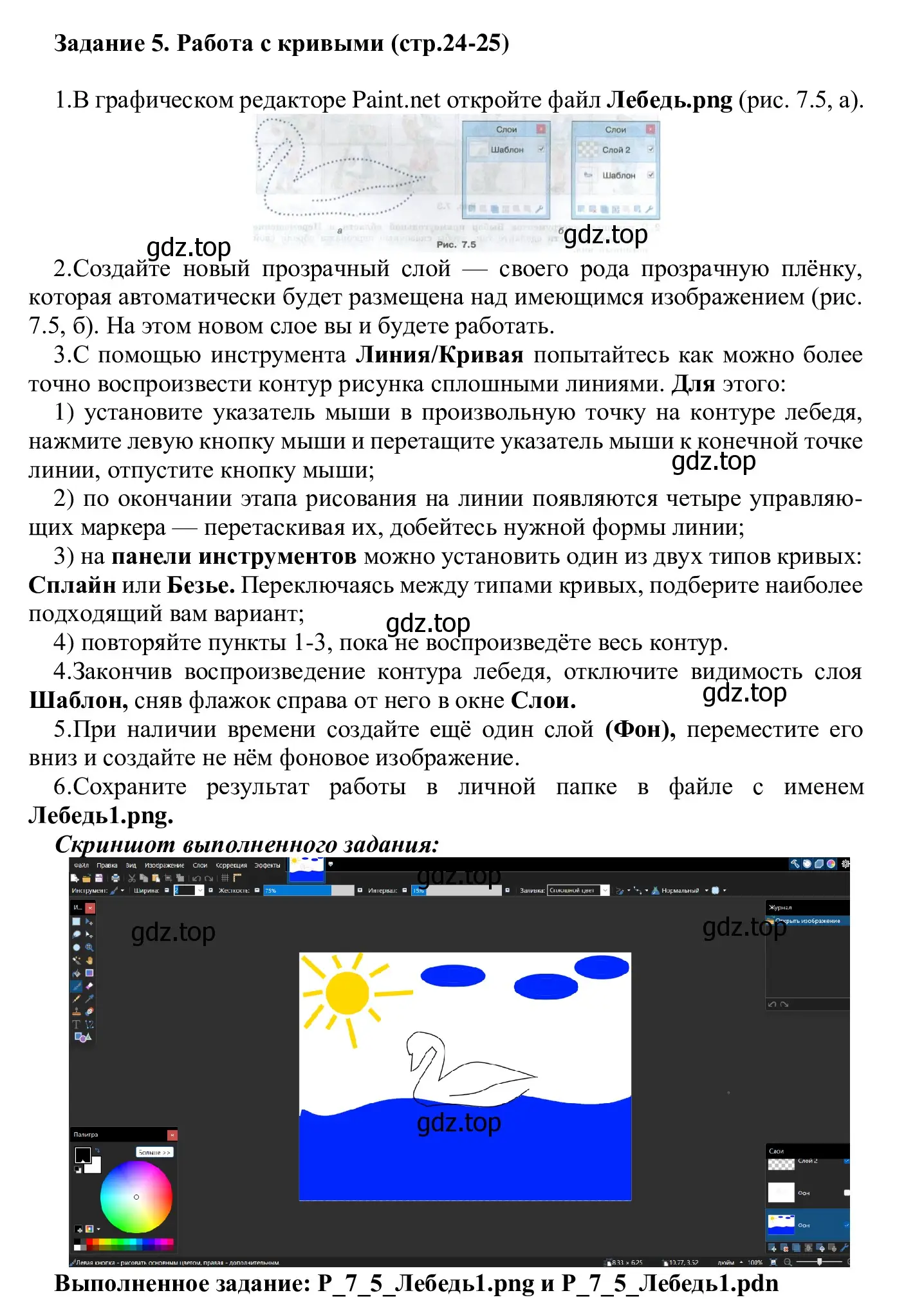Select the Text tool
924x1311 pixels.
click(x=77, y=1025)
